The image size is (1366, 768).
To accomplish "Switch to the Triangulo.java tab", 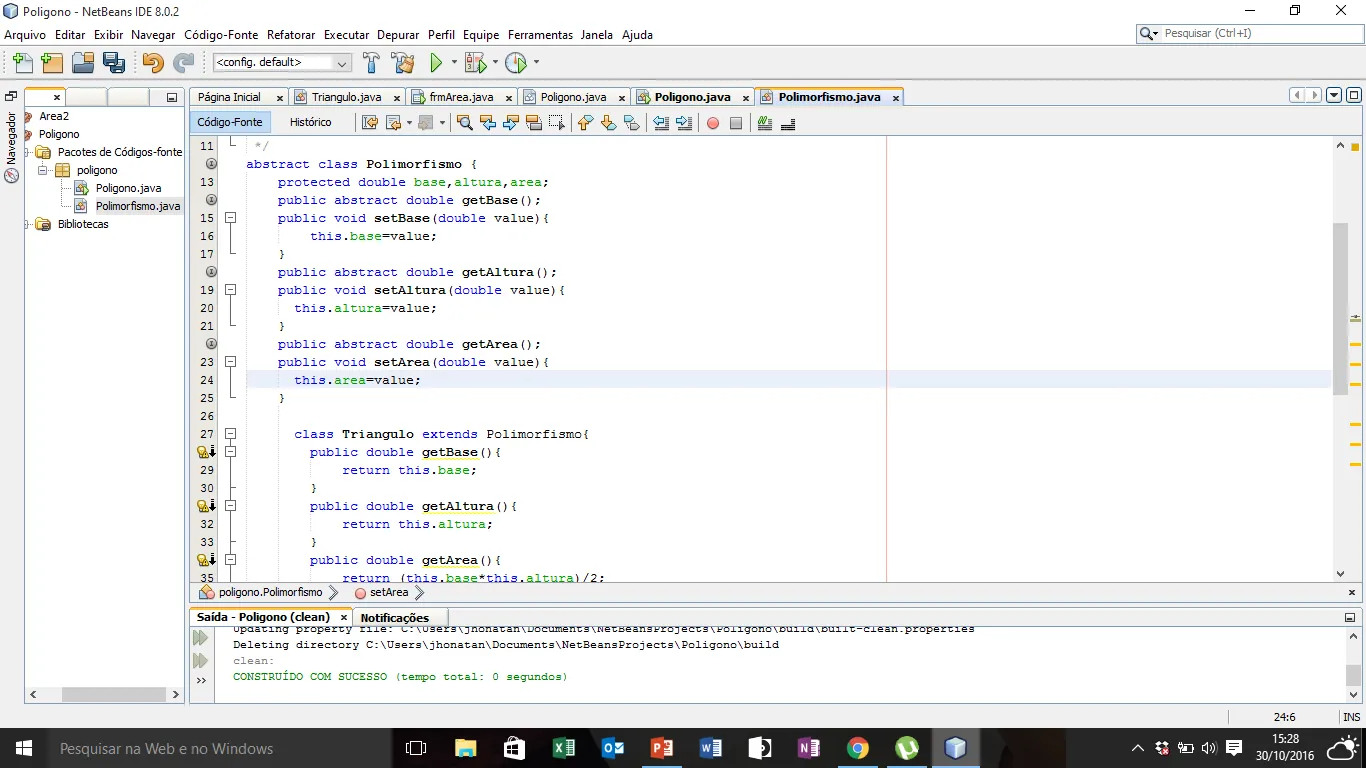I will 346,97.
